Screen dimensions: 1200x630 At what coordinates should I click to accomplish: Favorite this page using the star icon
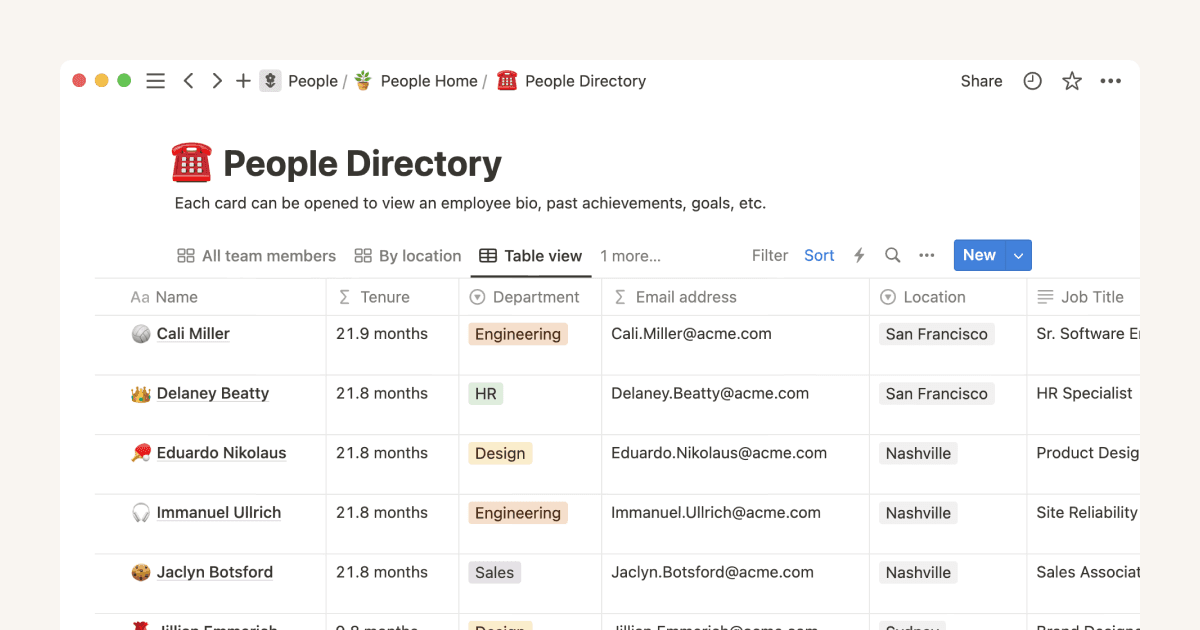(x=1071, y=81)
